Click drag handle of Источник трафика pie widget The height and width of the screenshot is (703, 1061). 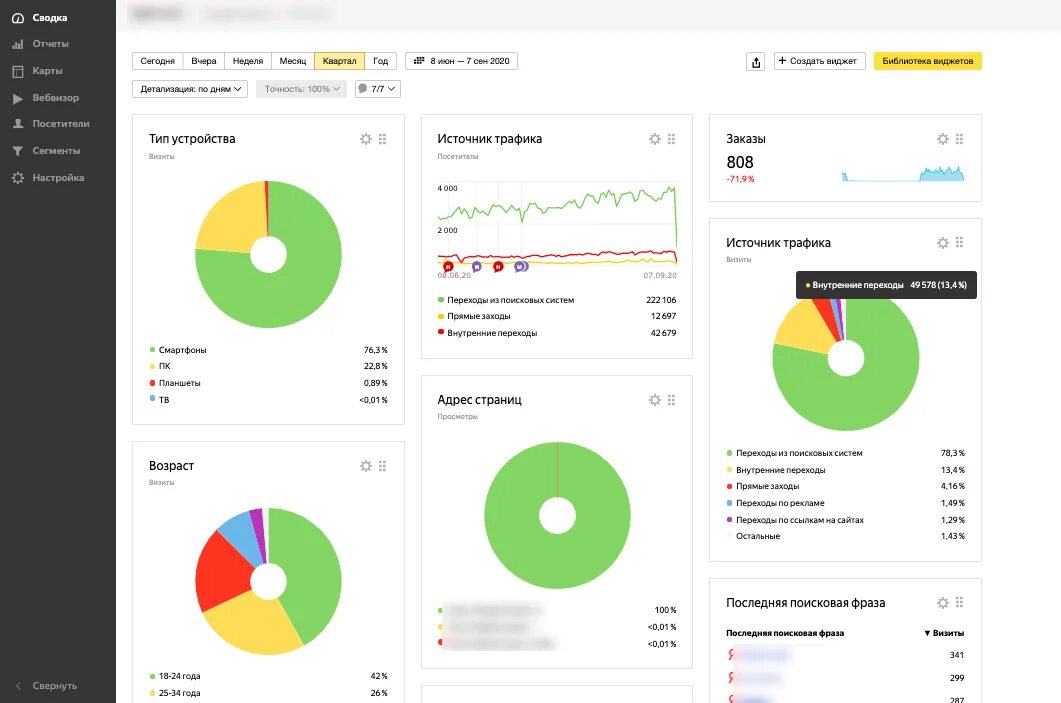(960, 242)
